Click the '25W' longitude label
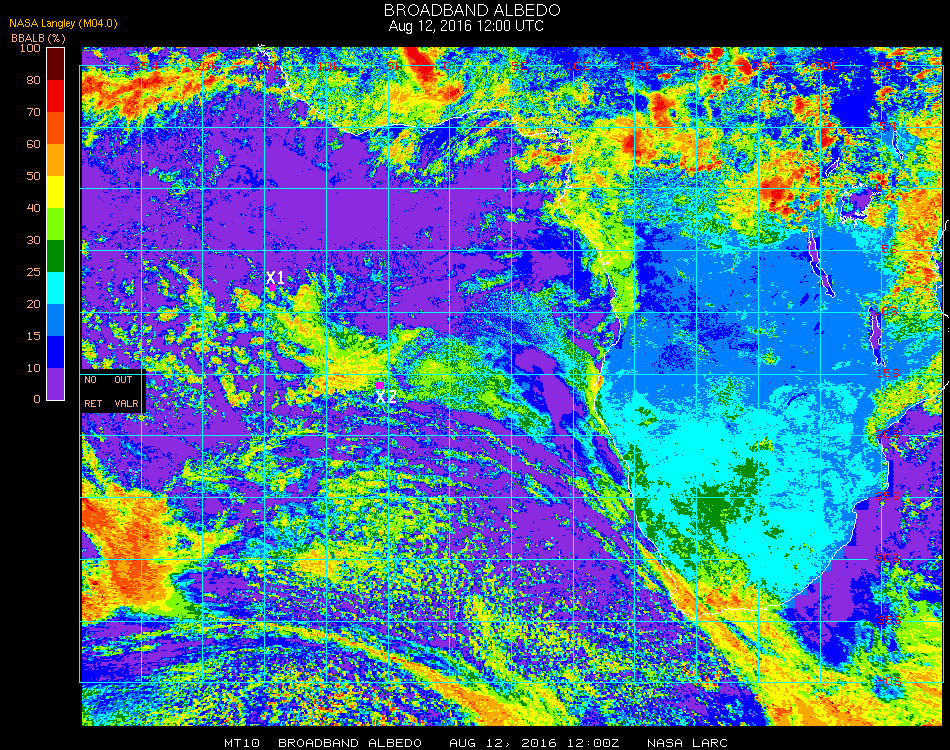The width and height of the screenshot is (950, 750). (x=146, y=66)
